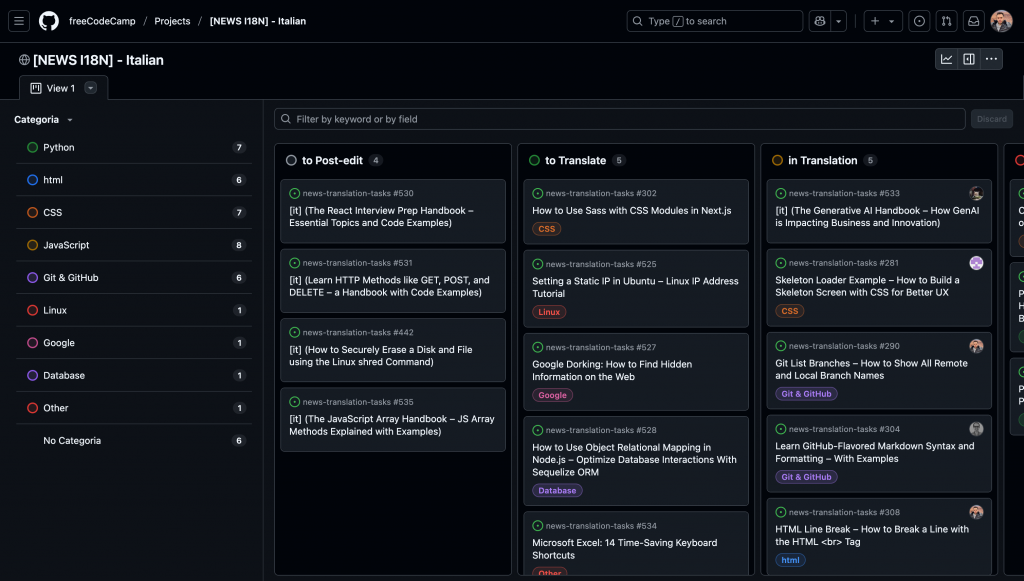This screenshot has height=581, width=1024.
Task: Go to GitHub home via Octocat logo
Action: [49, 21]
